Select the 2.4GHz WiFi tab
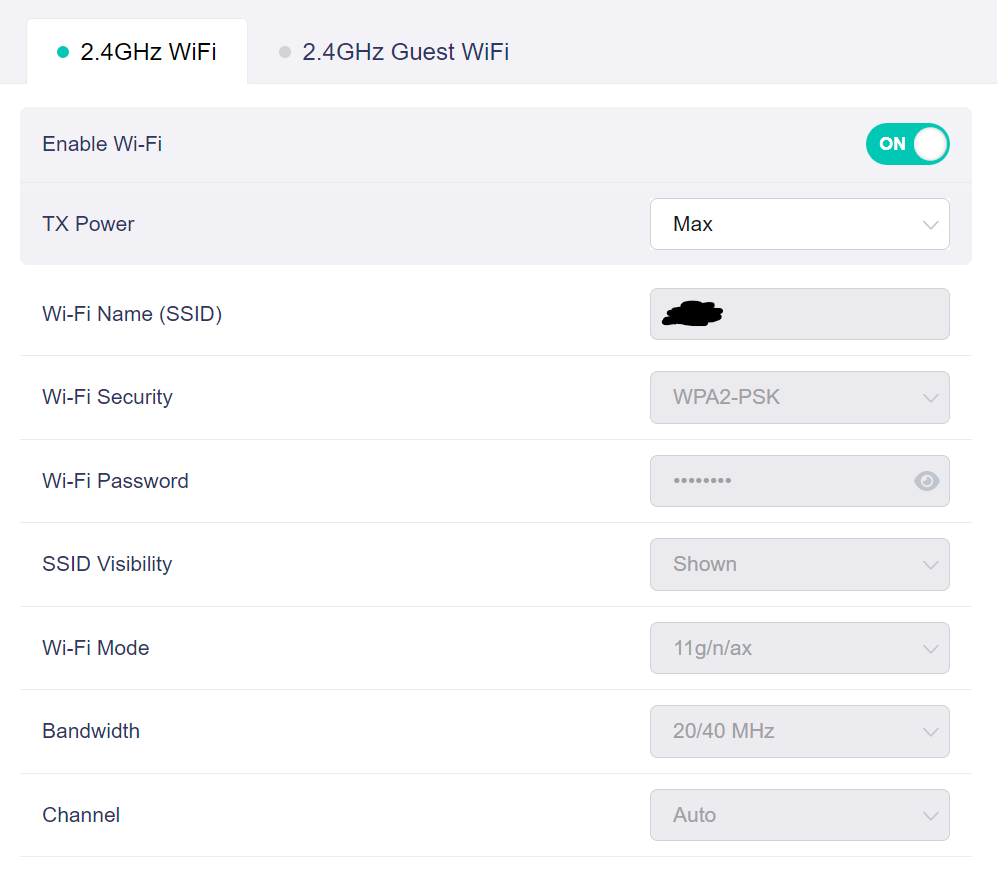 (x=137, y=52)
